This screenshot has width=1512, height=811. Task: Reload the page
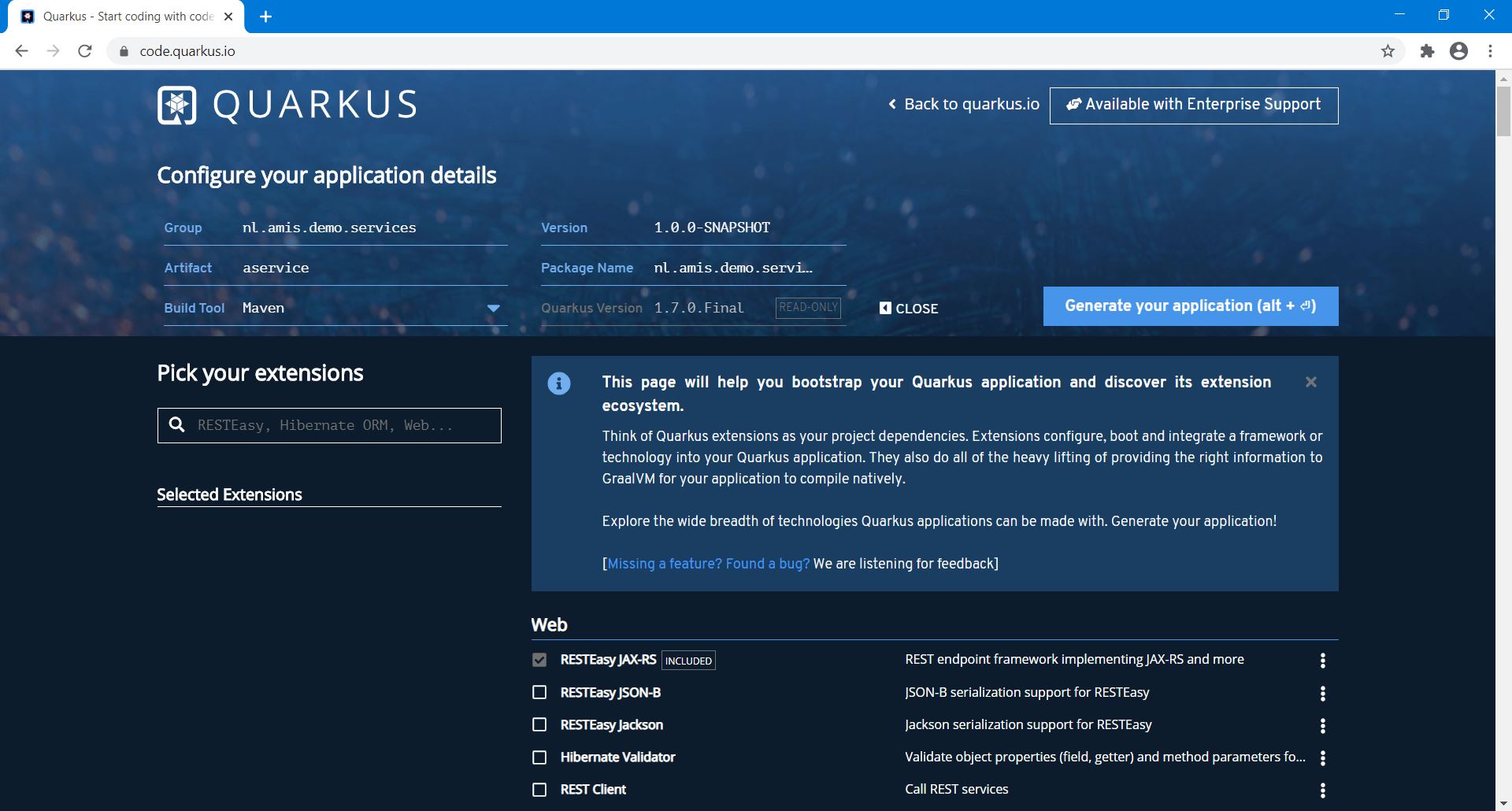click(85, 51)
